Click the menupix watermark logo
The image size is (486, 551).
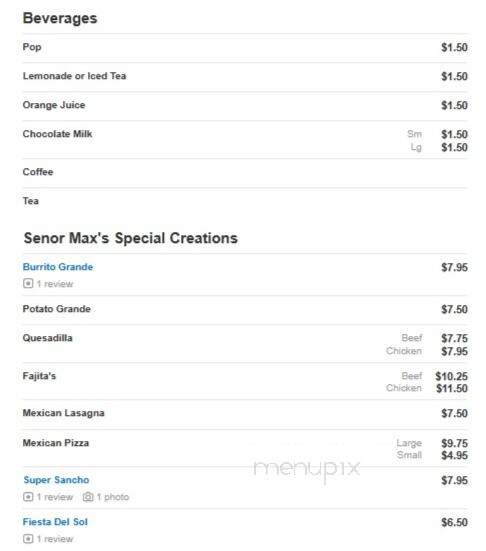[x=307, y=469]
